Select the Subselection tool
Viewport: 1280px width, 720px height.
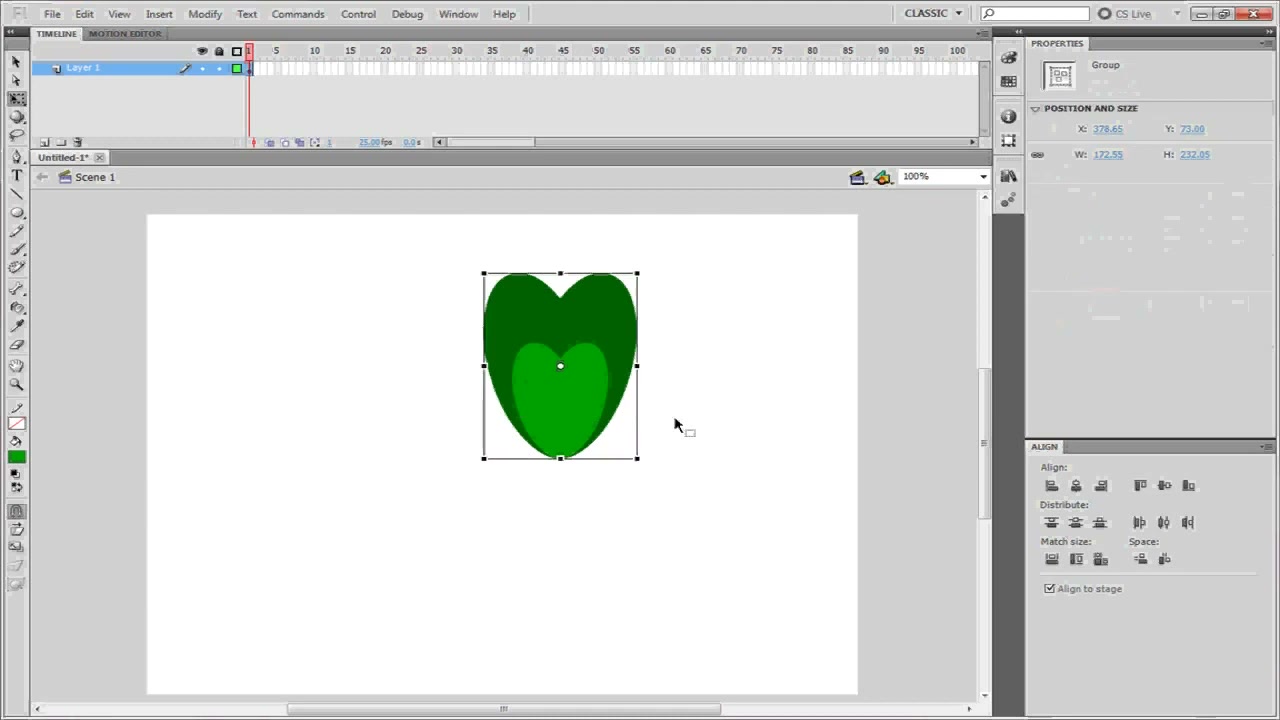[16, 80]
